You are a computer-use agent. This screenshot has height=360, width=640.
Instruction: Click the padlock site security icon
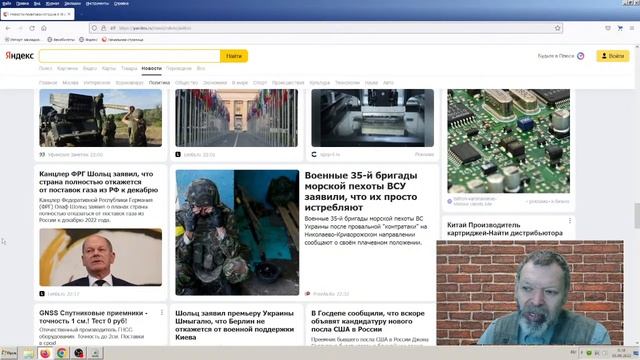[104, 28]
